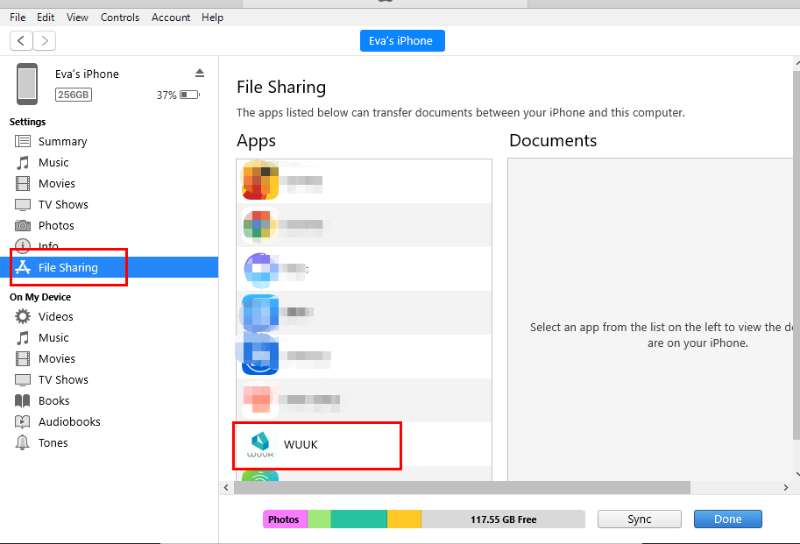Open Movies under Settings

(57, 183)
